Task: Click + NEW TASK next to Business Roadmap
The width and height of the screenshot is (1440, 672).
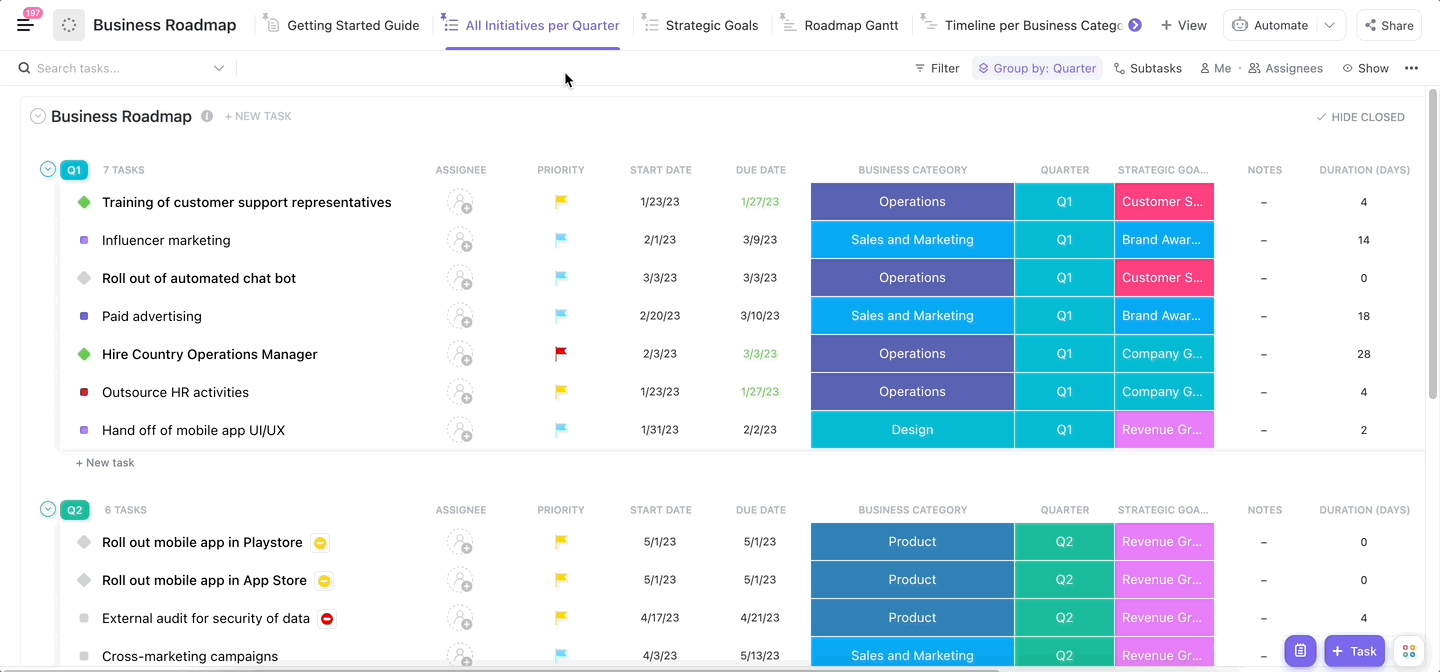Action: 258,116
